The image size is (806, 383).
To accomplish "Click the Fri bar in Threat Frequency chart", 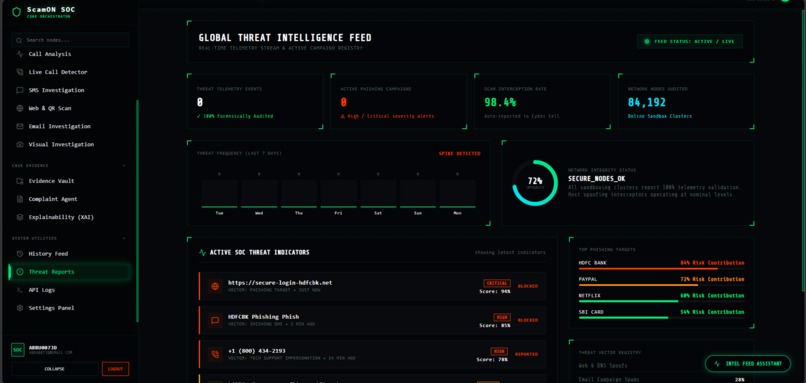I will click(338, 193).
